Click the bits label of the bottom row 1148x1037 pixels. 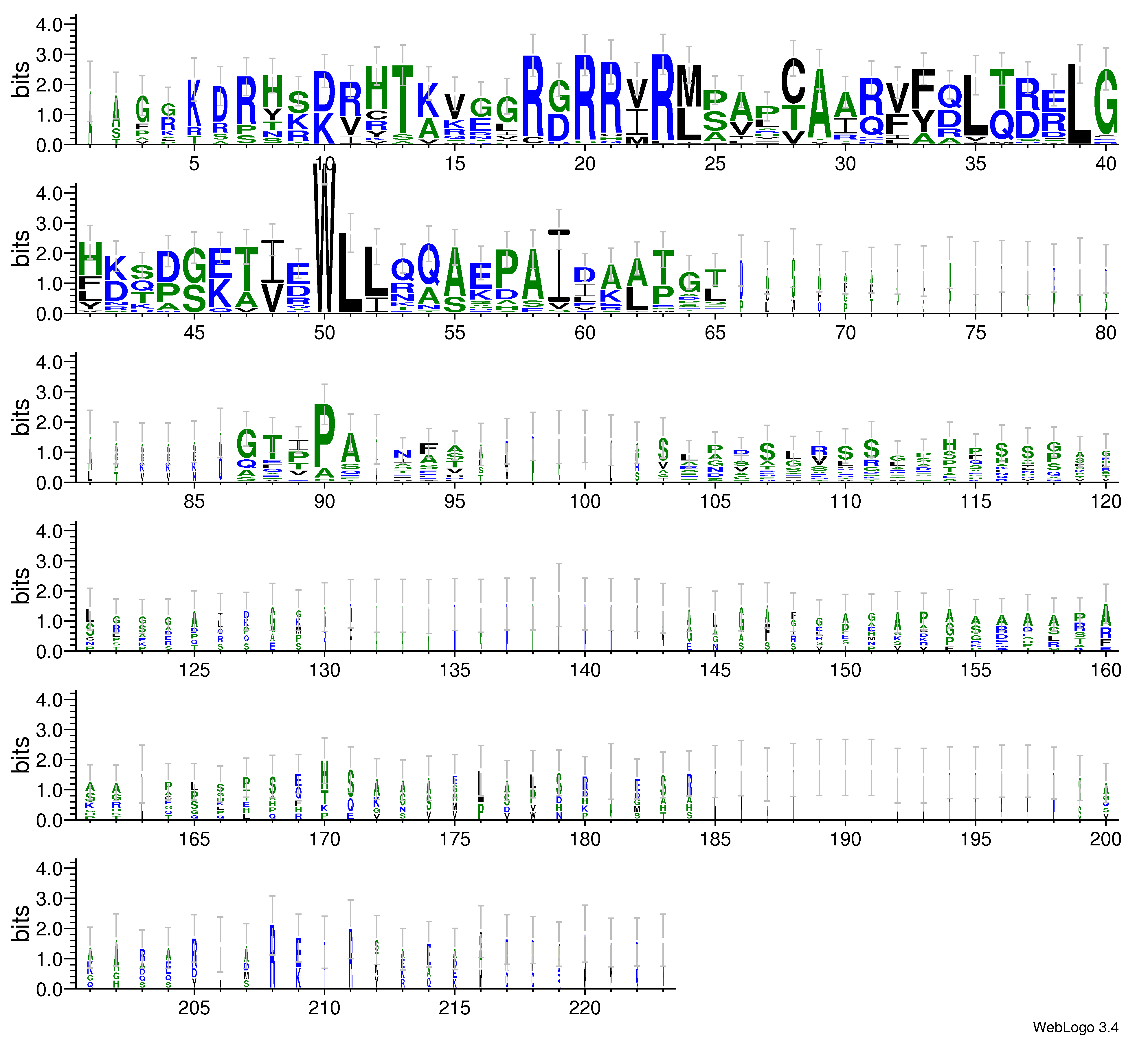click(x=21, y=923)
